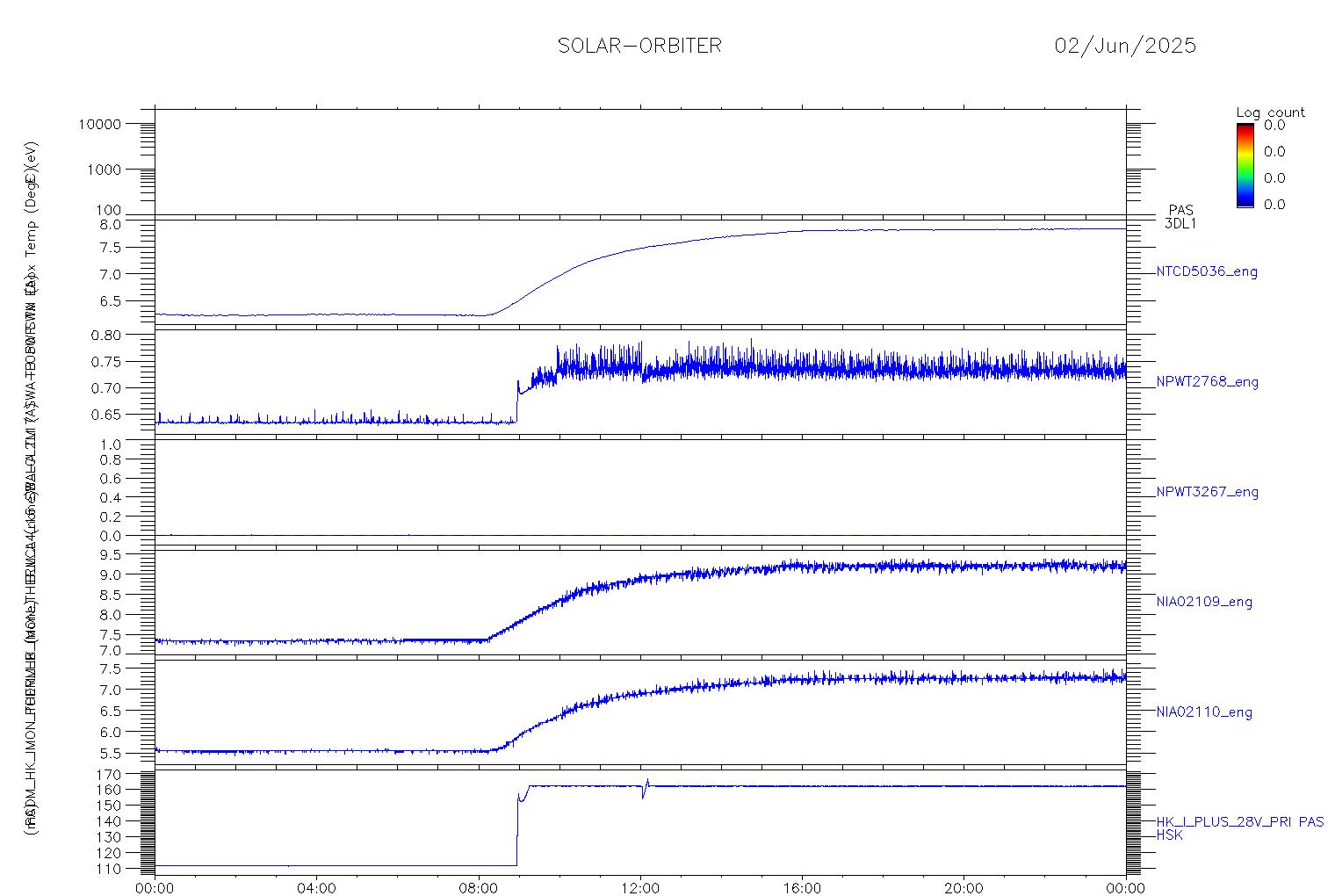Click the PAS 3DL1 panel label
This screenshot has height=896, width=1328.
pos(1180,216)
